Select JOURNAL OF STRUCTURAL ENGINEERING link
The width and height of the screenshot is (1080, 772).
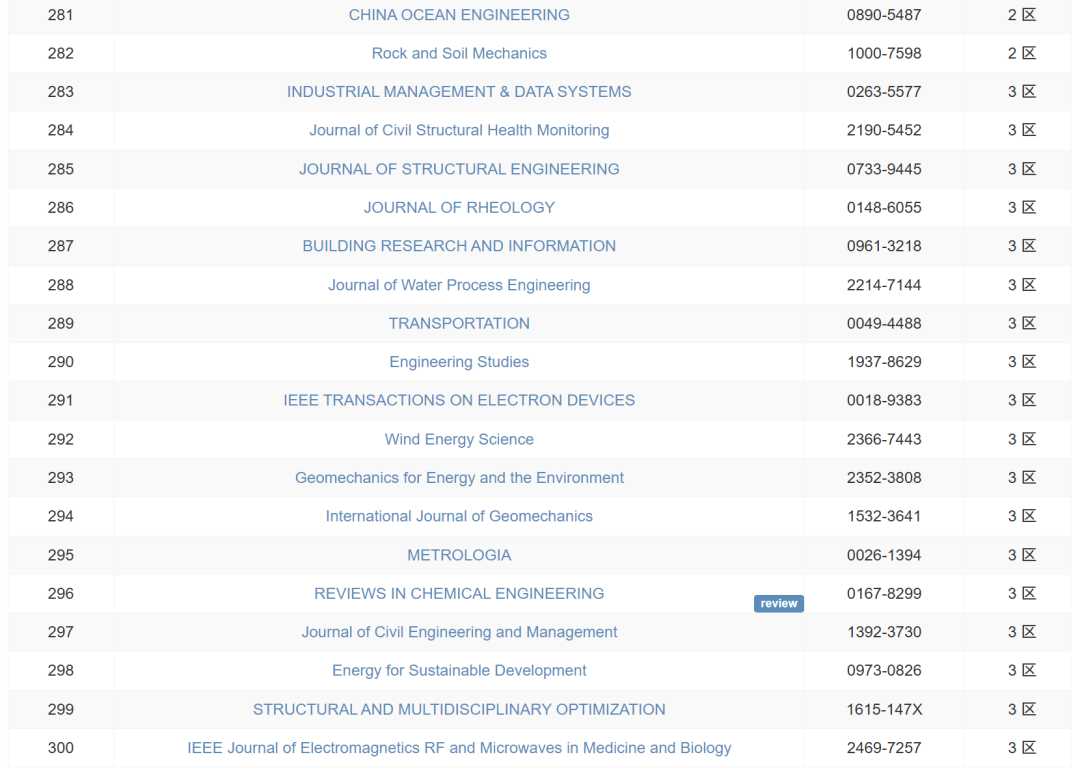459,169
